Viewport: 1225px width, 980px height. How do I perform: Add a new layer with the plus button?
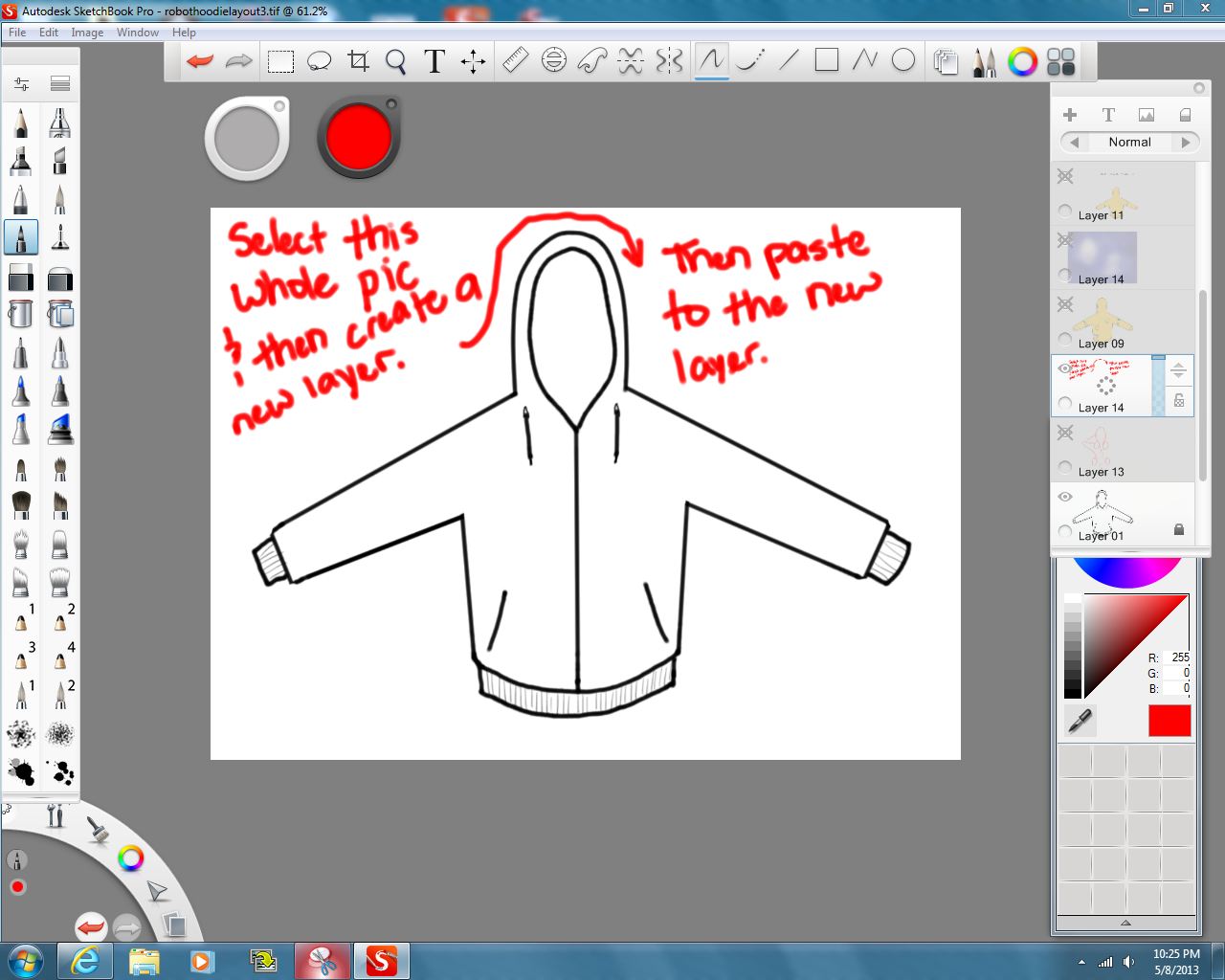click(x=1070, y=114)
